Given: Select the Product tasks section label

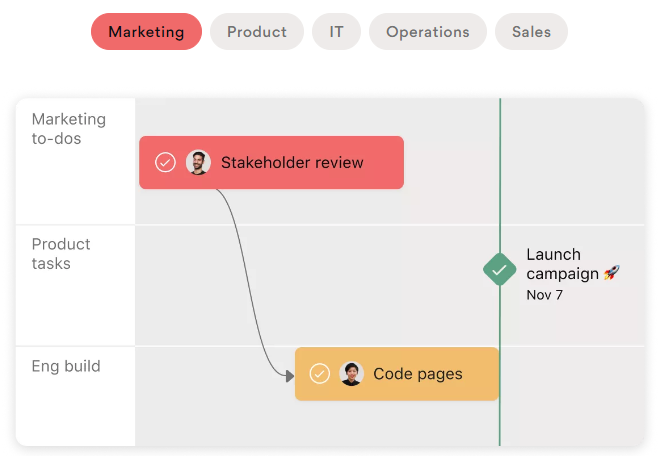Looking at the screenshot, I should pos(61,254).
